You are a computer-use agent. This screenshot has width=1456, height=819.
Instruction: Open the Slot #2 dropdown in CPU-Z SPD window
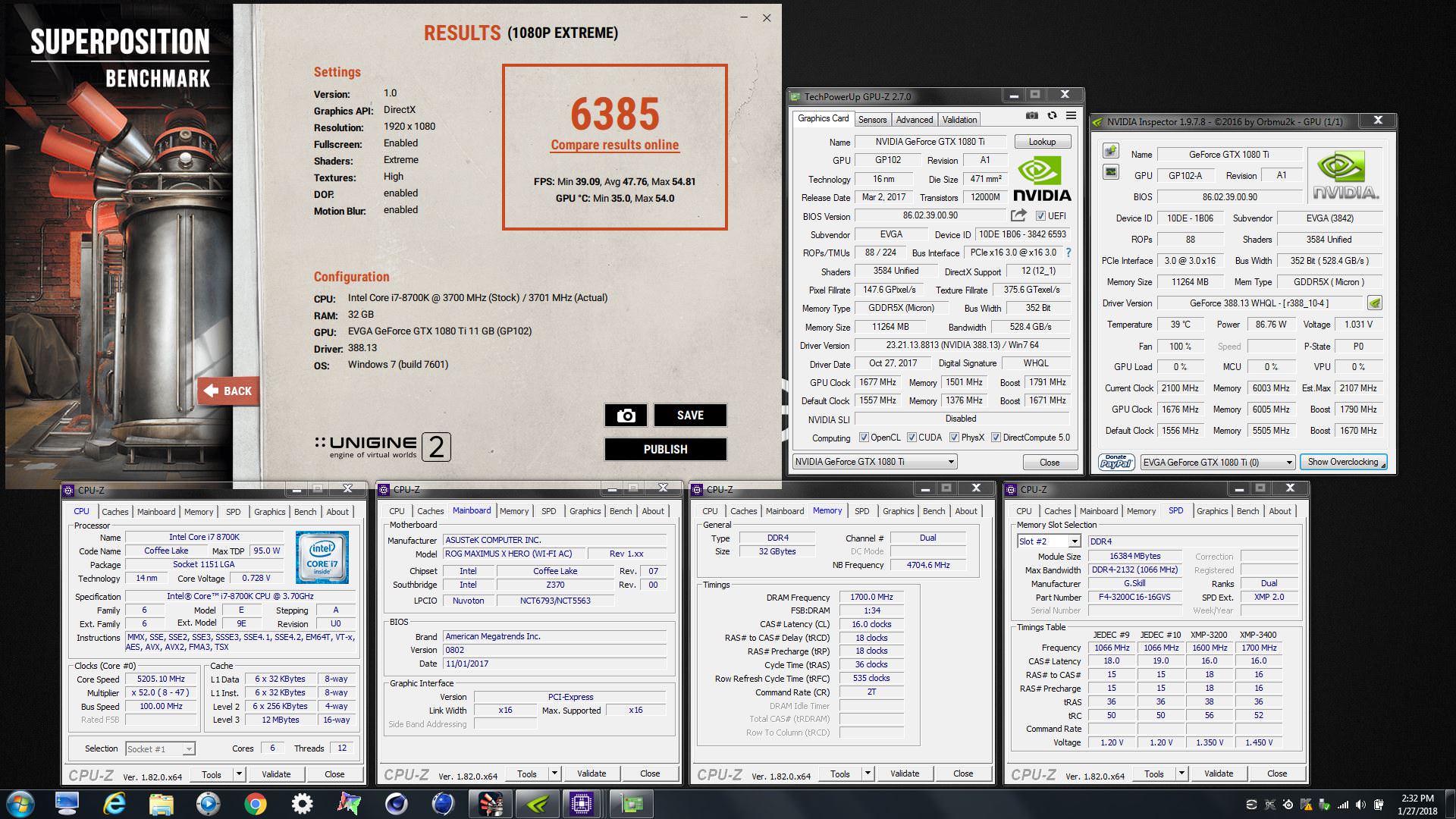tap(1049, 541)
